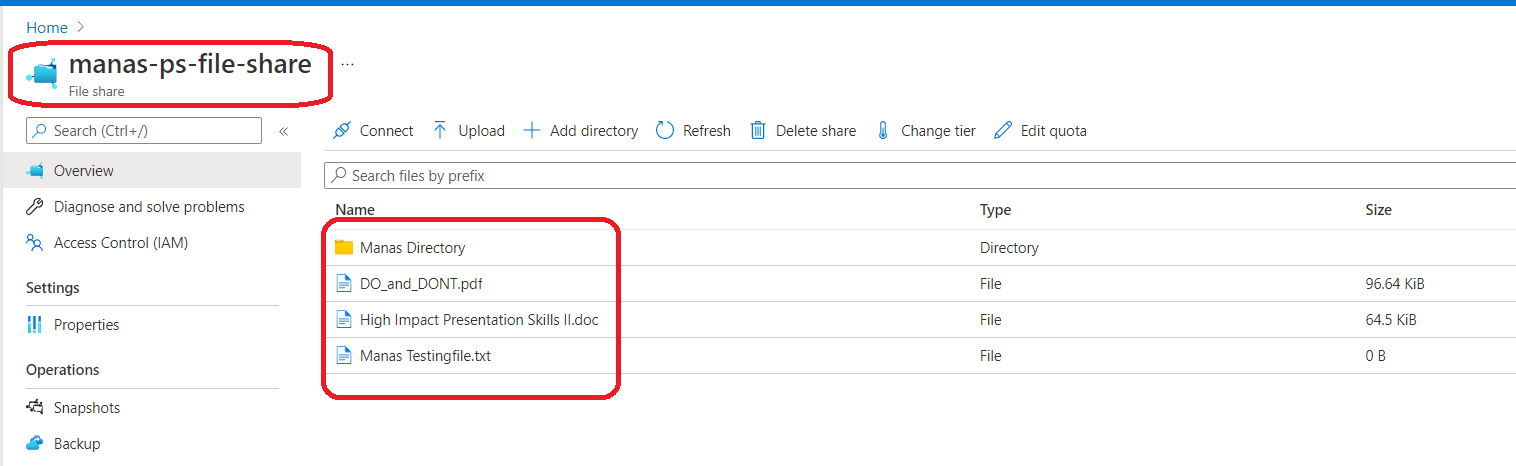Click the Properties bars icon
The width and height of the screenshot is (1516, 466).
pos(35,325)
